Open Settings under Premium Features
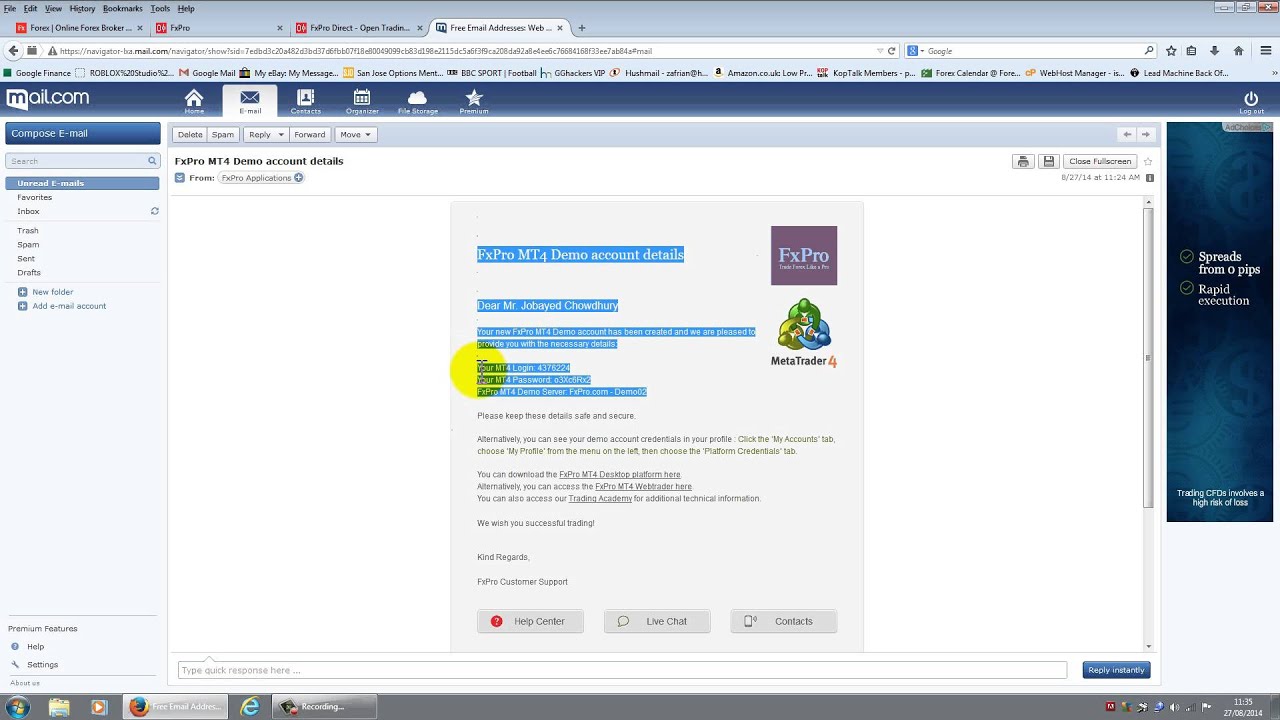 click(42, 664)
